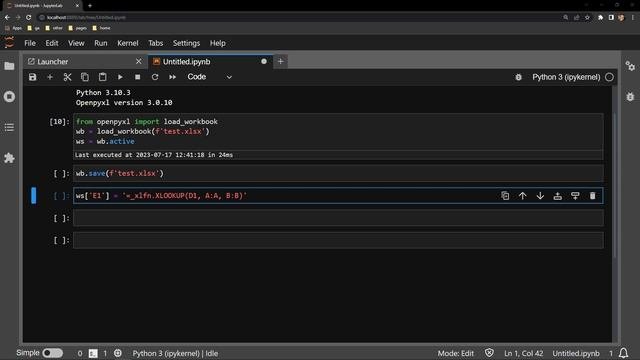The height and width of the screenshot is (360, 640).
Task: Click the JupyterLab logo
Action: tap(9, 42)
